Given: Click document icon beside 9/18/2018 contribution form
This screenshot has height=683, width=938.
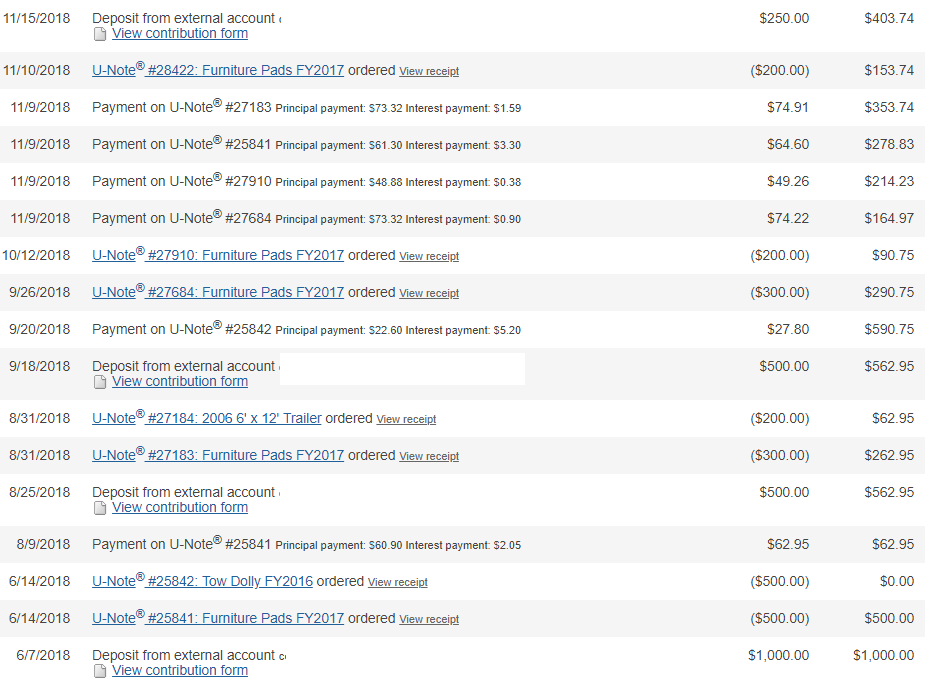Looking at the screenshot, I should tap(100, 382).
